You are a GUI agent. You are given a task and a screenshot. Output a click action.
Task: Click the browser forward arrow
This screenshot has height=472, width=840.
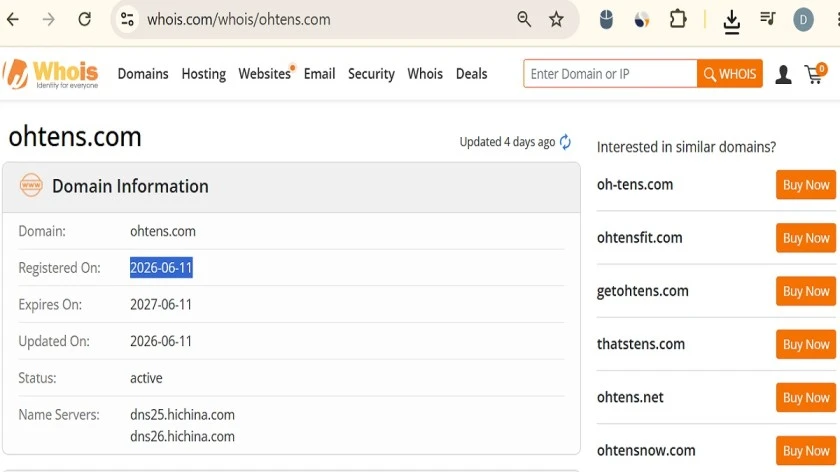point(49,20)
